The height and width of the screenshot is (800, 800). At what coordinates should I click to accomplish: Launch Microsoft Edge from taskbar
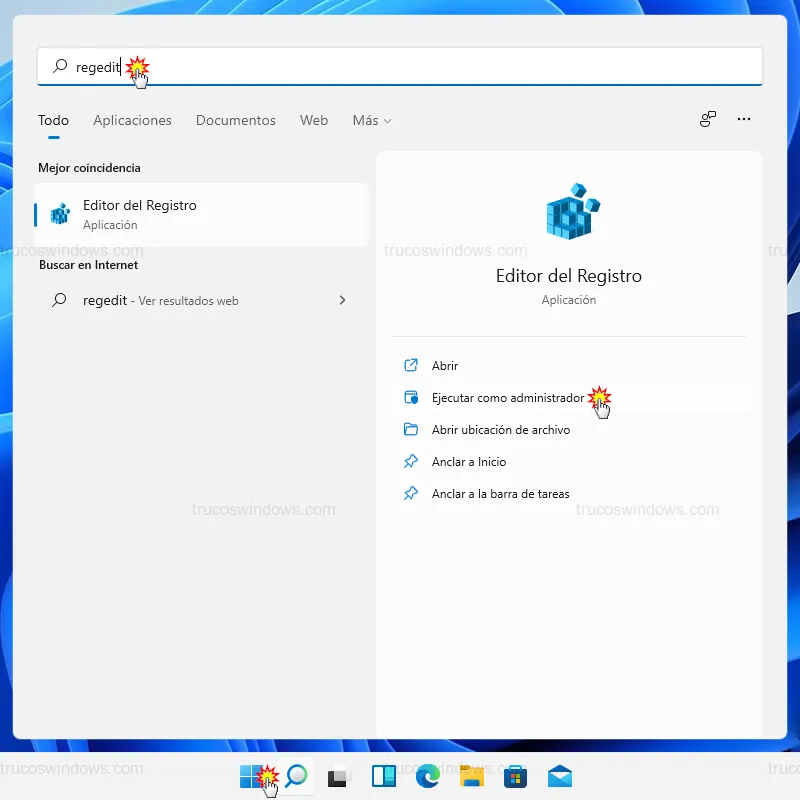(428, 776)
